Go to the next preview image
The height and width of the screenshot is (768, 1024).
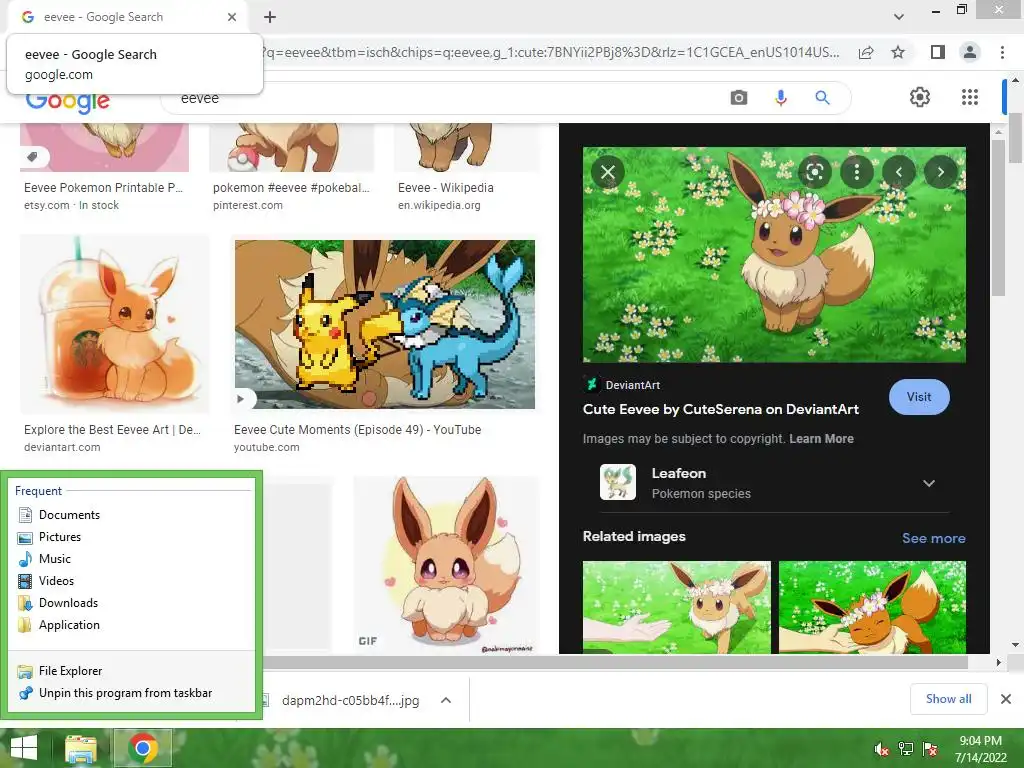pyautogui.click(x=940, y=172)
